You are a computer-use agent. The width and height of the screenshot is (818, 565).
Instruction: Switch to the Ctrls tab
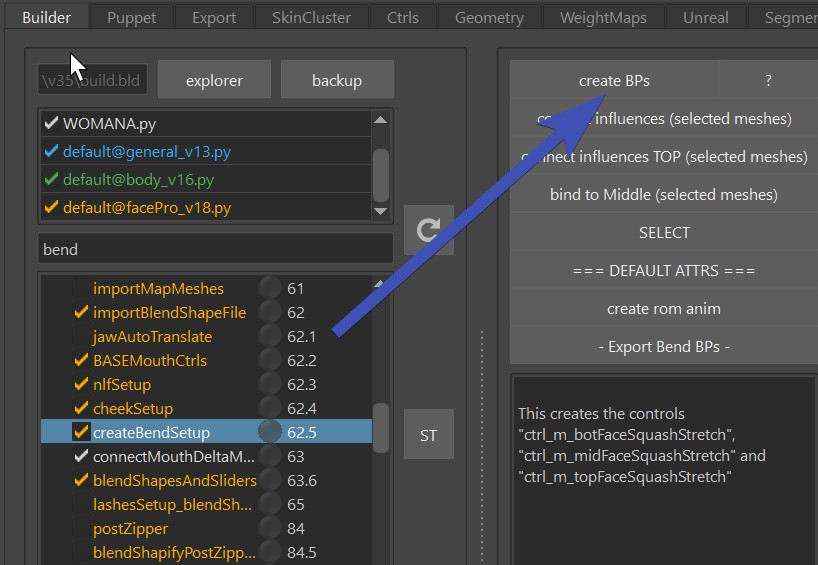(x=403, y=17)
